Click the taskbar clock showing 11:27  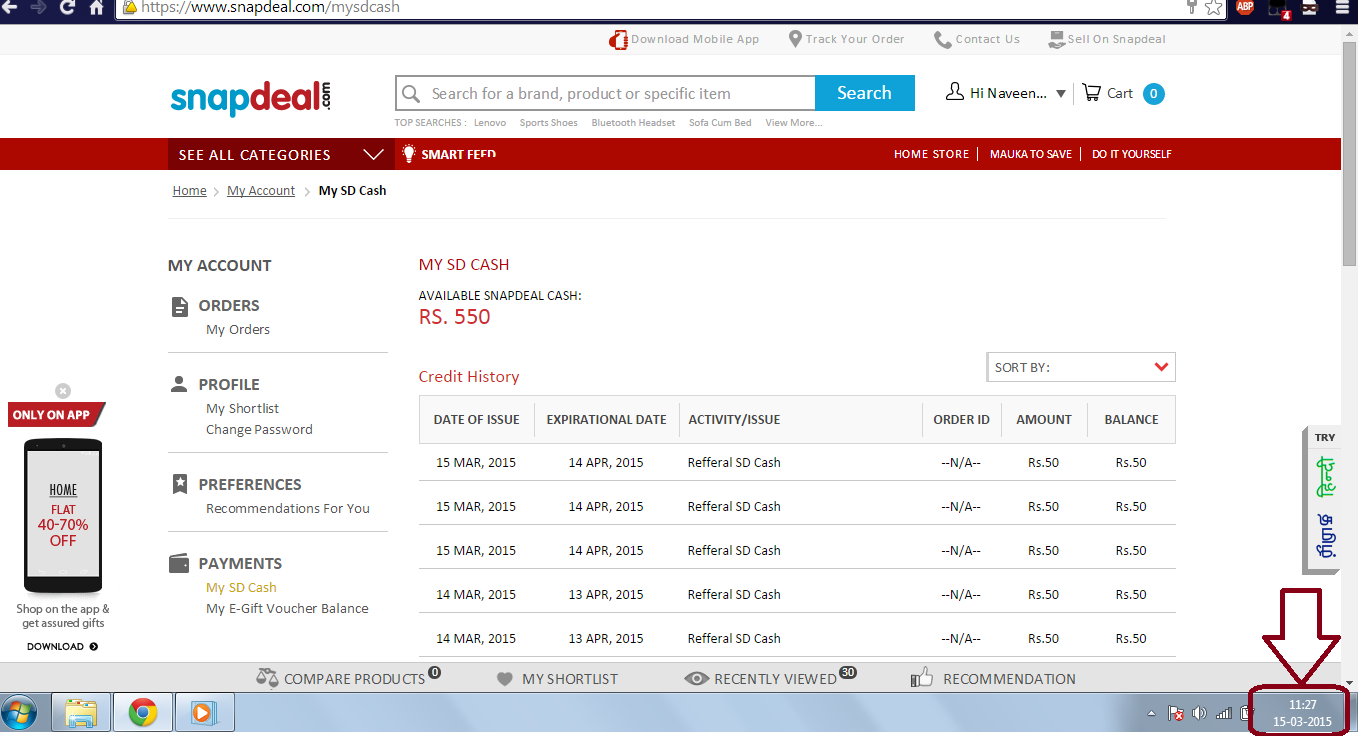1302,713
